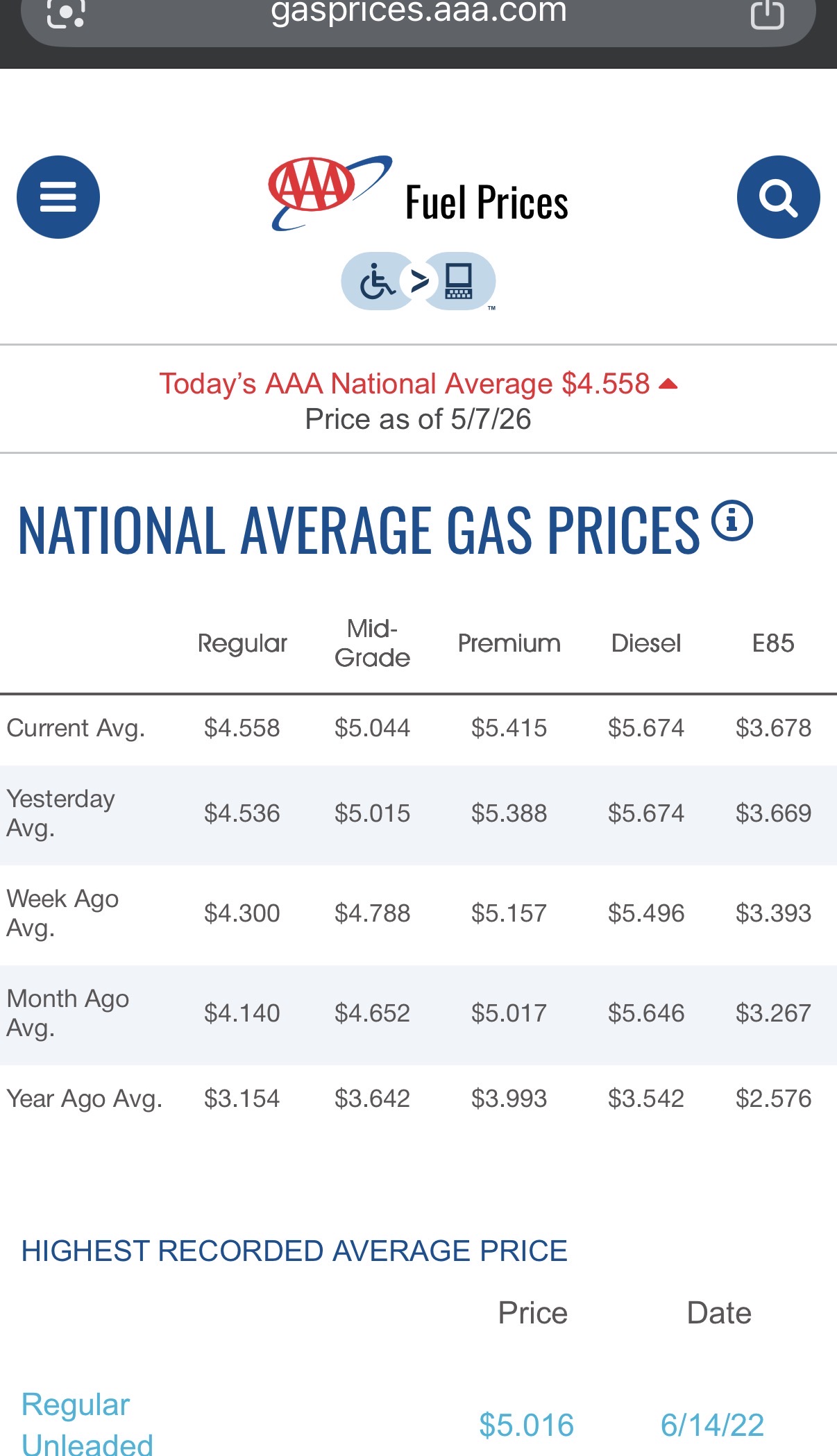This screenshot has height=1456, width=837.
Task: Click the red upward price arrow
Action: 668,384
